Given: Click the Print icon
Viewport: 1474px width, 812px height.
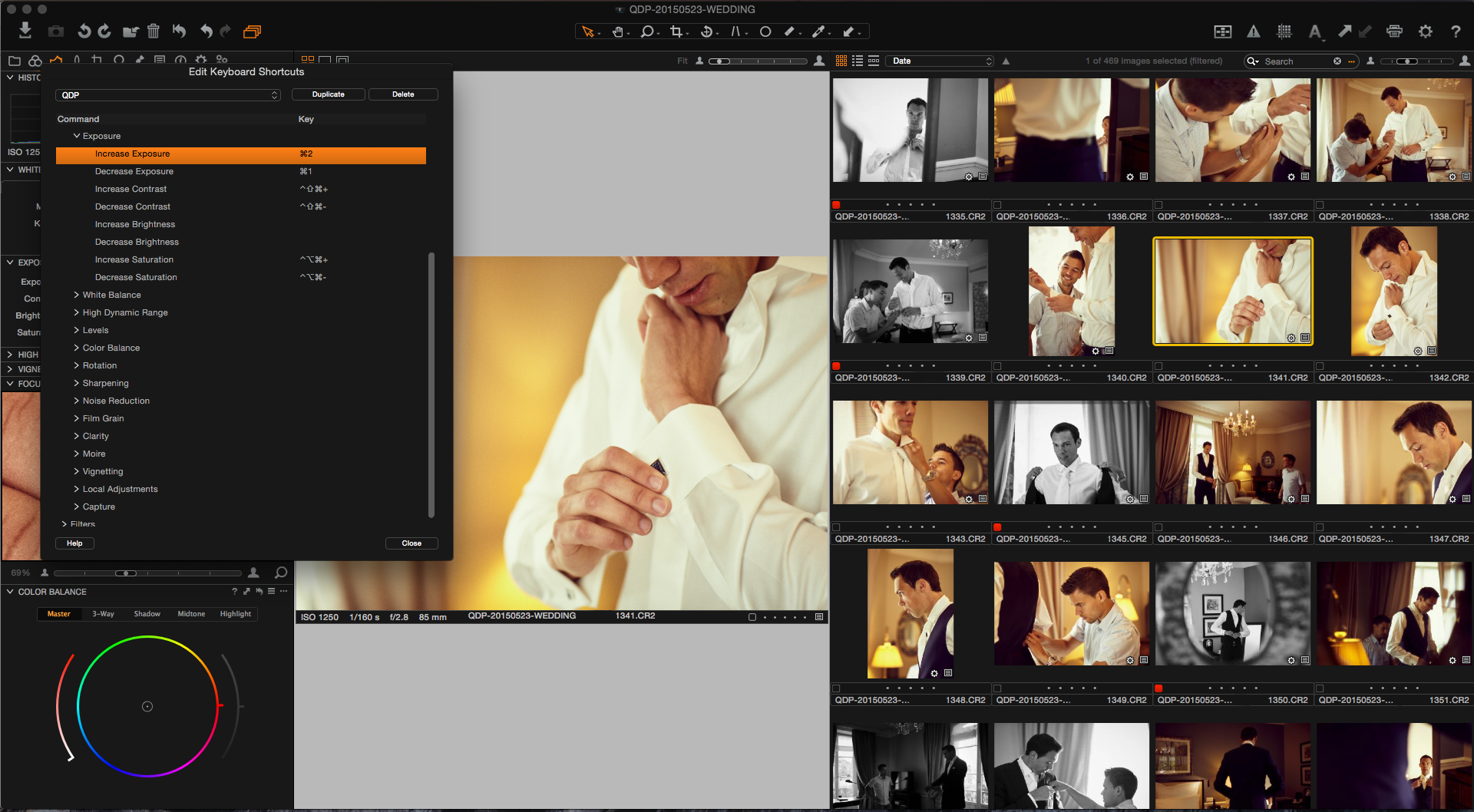Looking at the screenshot, I should click(1395, 31).
